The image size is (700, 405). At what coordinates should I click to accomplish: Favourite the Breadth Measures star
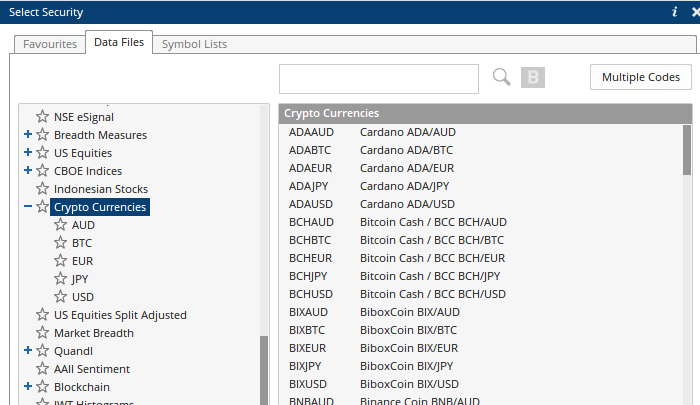(42, 134)
